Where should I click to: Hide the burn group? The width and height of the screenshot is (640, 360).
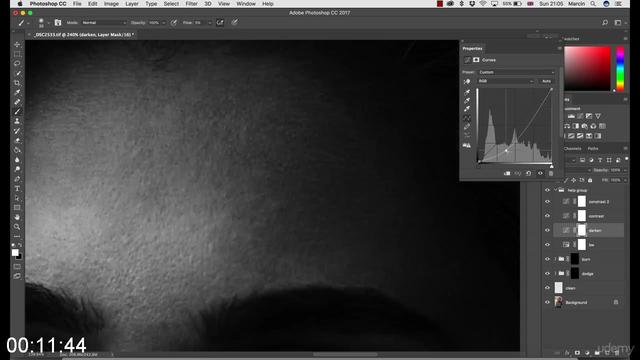(547, 259)
